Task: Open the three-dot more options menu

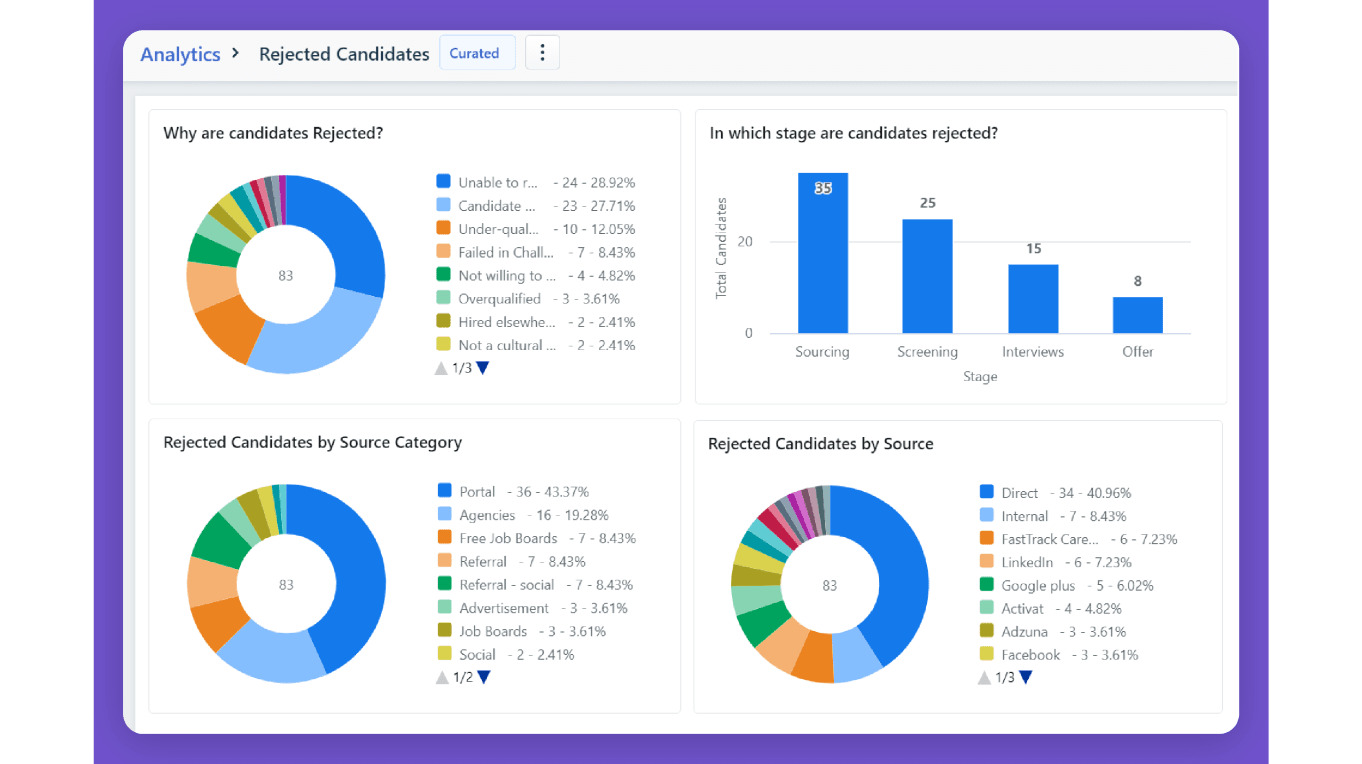Action: click(x=542, y=53)
